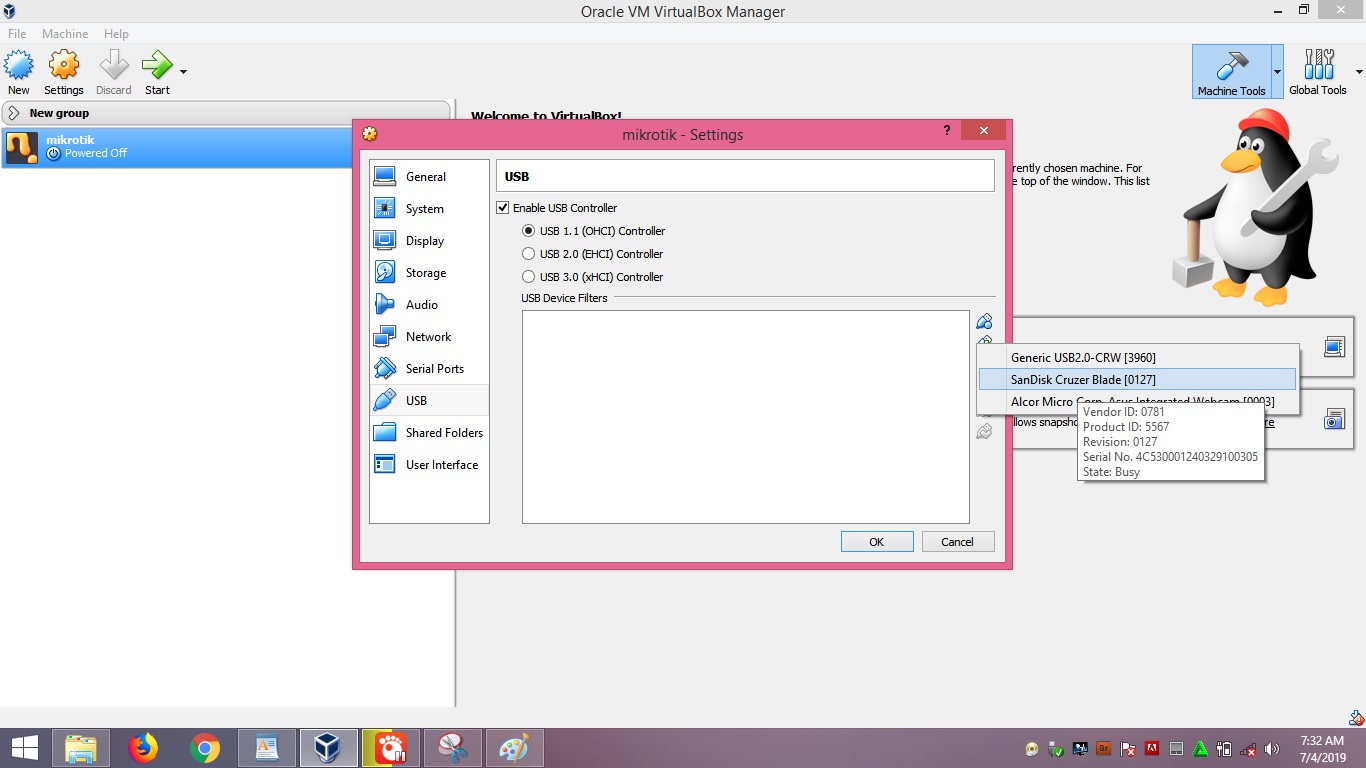Open the Audio settings category
This screenshot has width=1366, height=768.
429,305
